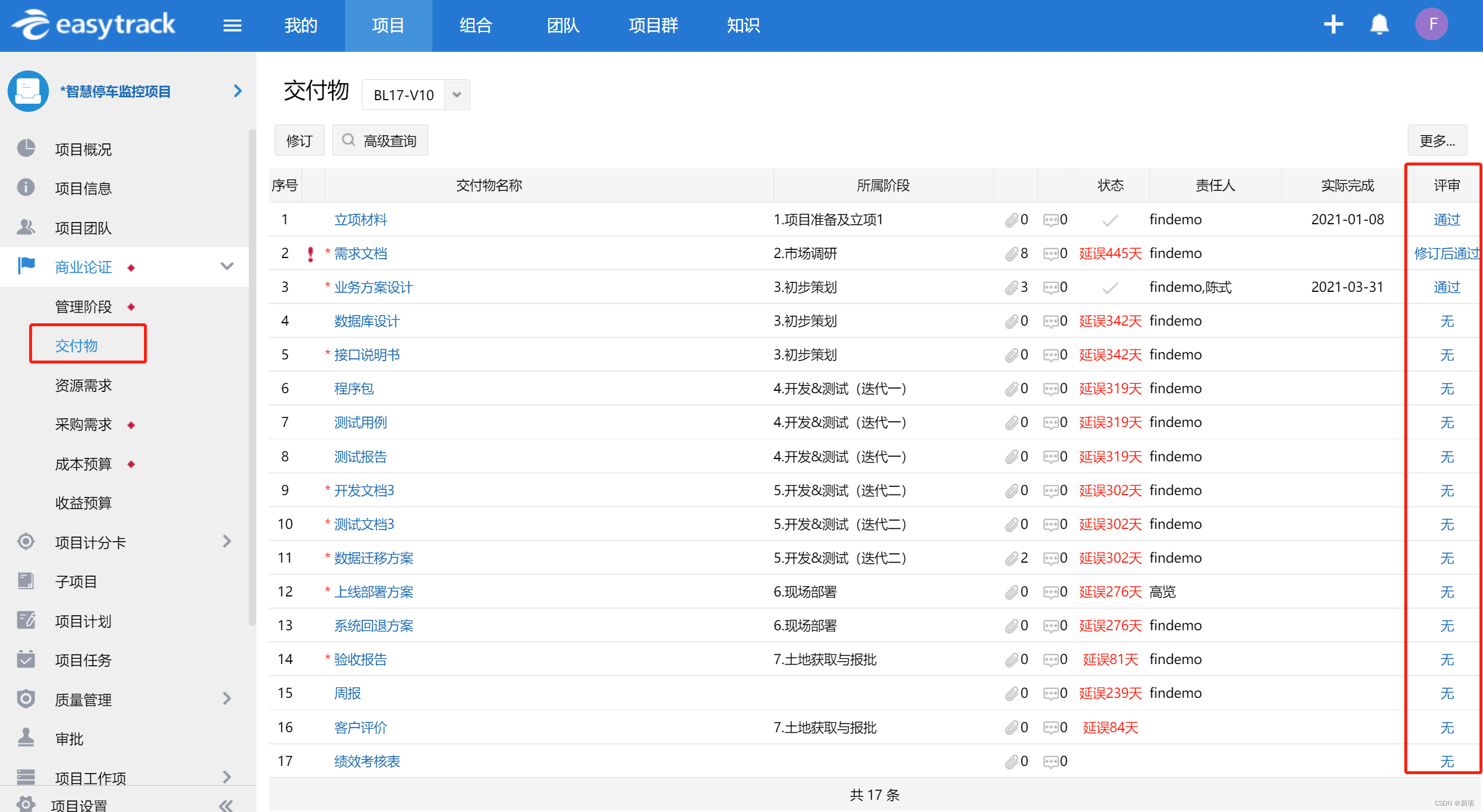Click the 修订 button

point(300,140)
